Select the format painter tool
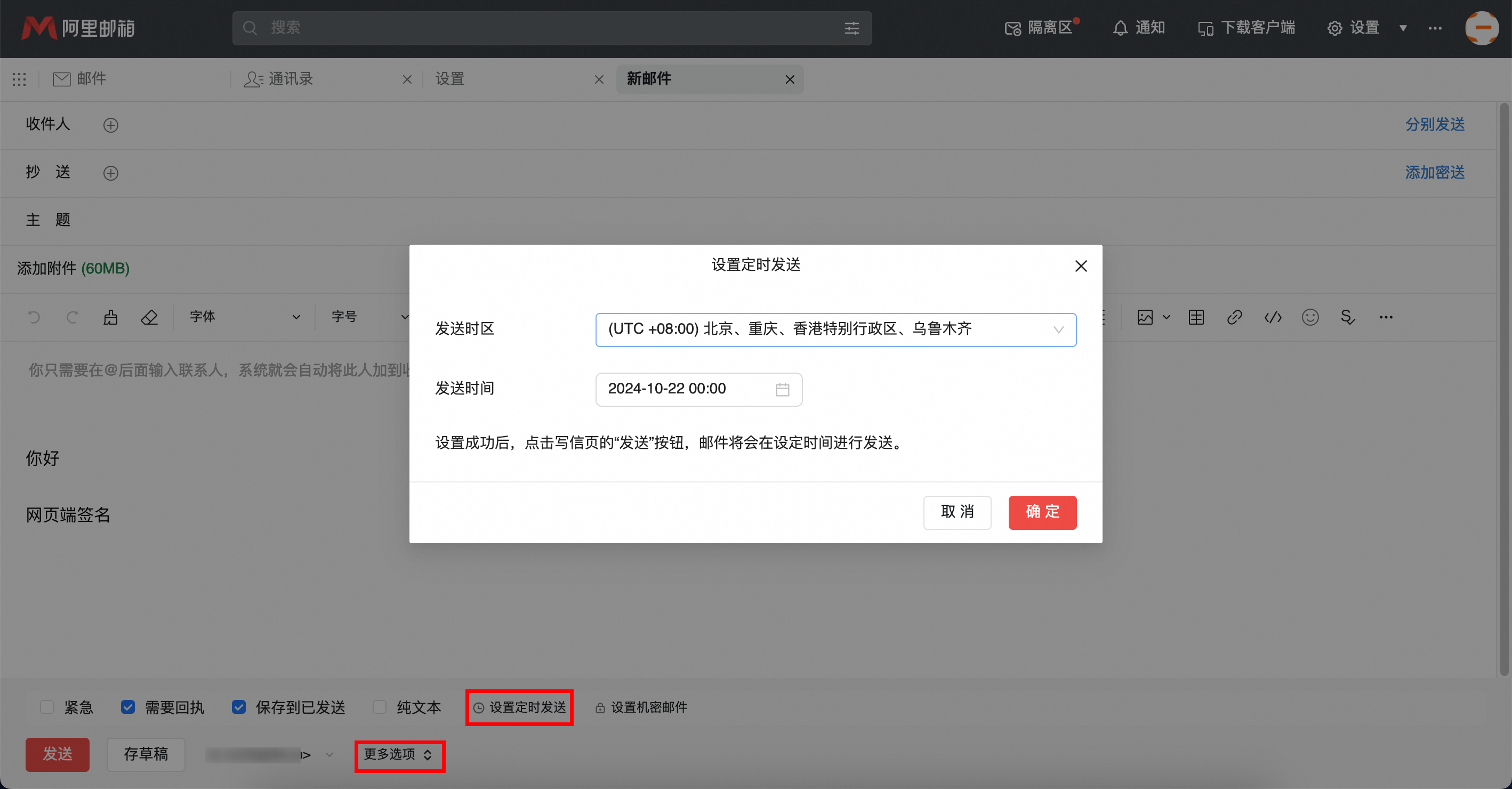 [111, 317]
